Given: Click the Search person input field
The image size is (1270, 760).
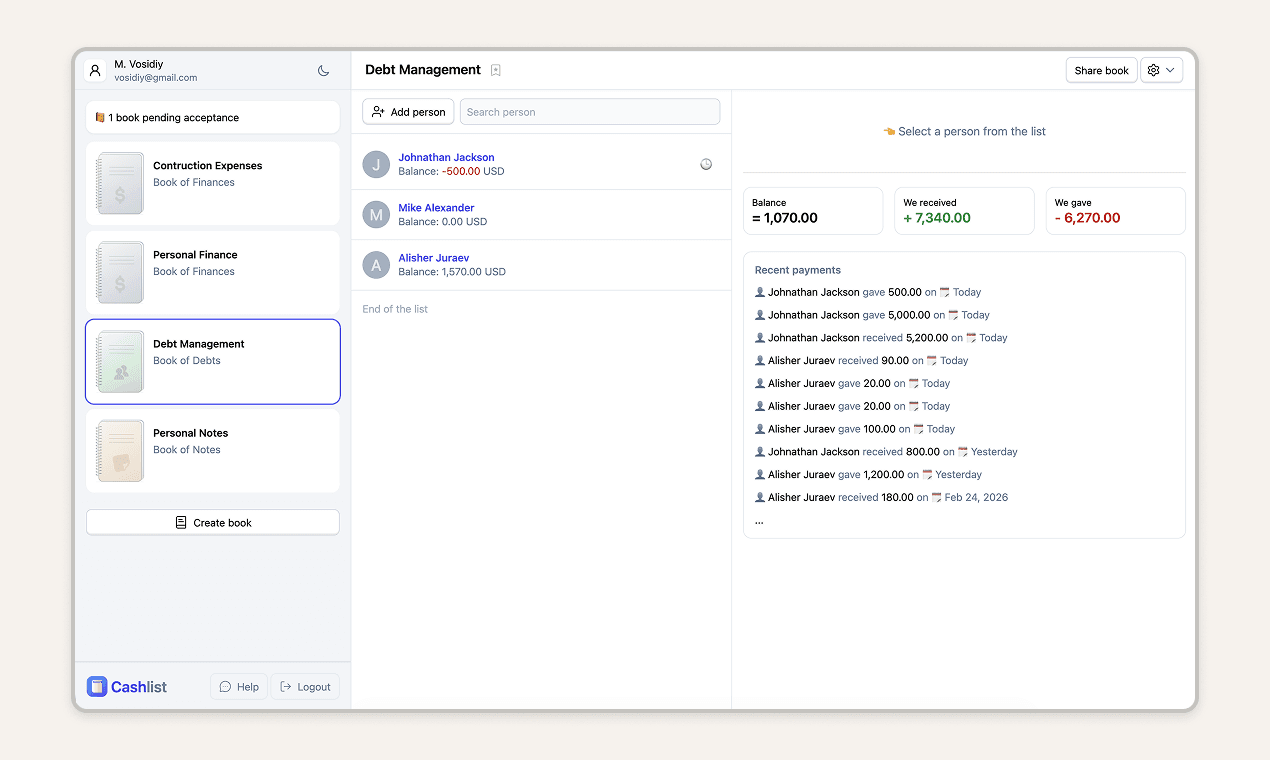Looking at the screenshot, I should tap(589, 111).
